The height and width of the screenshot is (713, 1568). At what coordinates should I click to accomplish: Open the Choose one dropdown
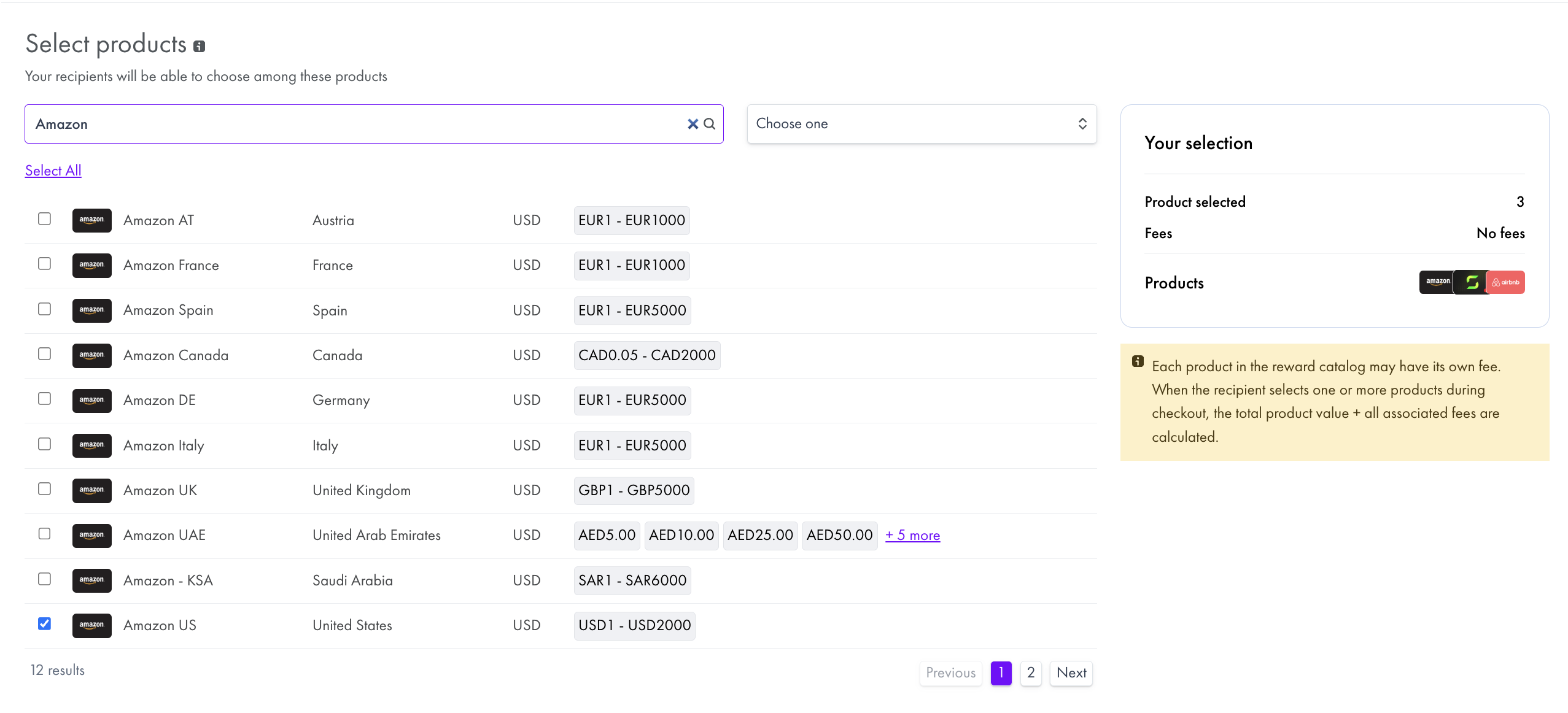922,124
